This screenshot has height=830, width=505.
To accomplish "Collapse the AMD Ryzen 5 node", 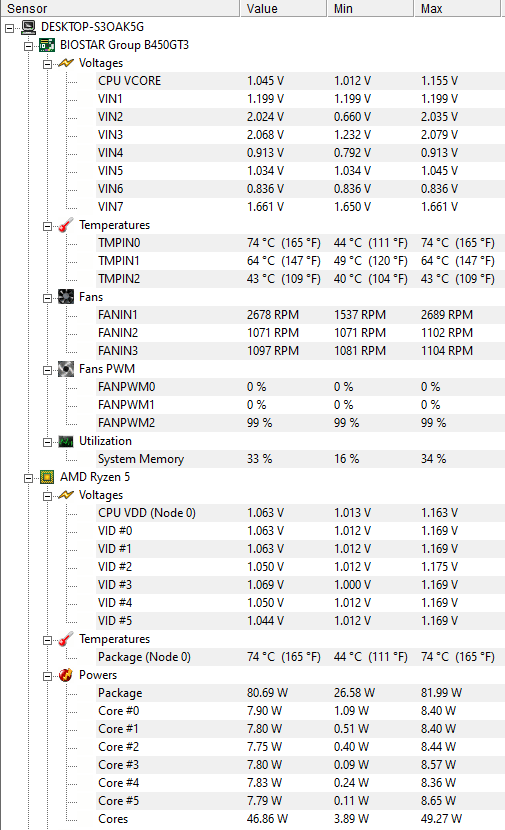I will [29, 478].
